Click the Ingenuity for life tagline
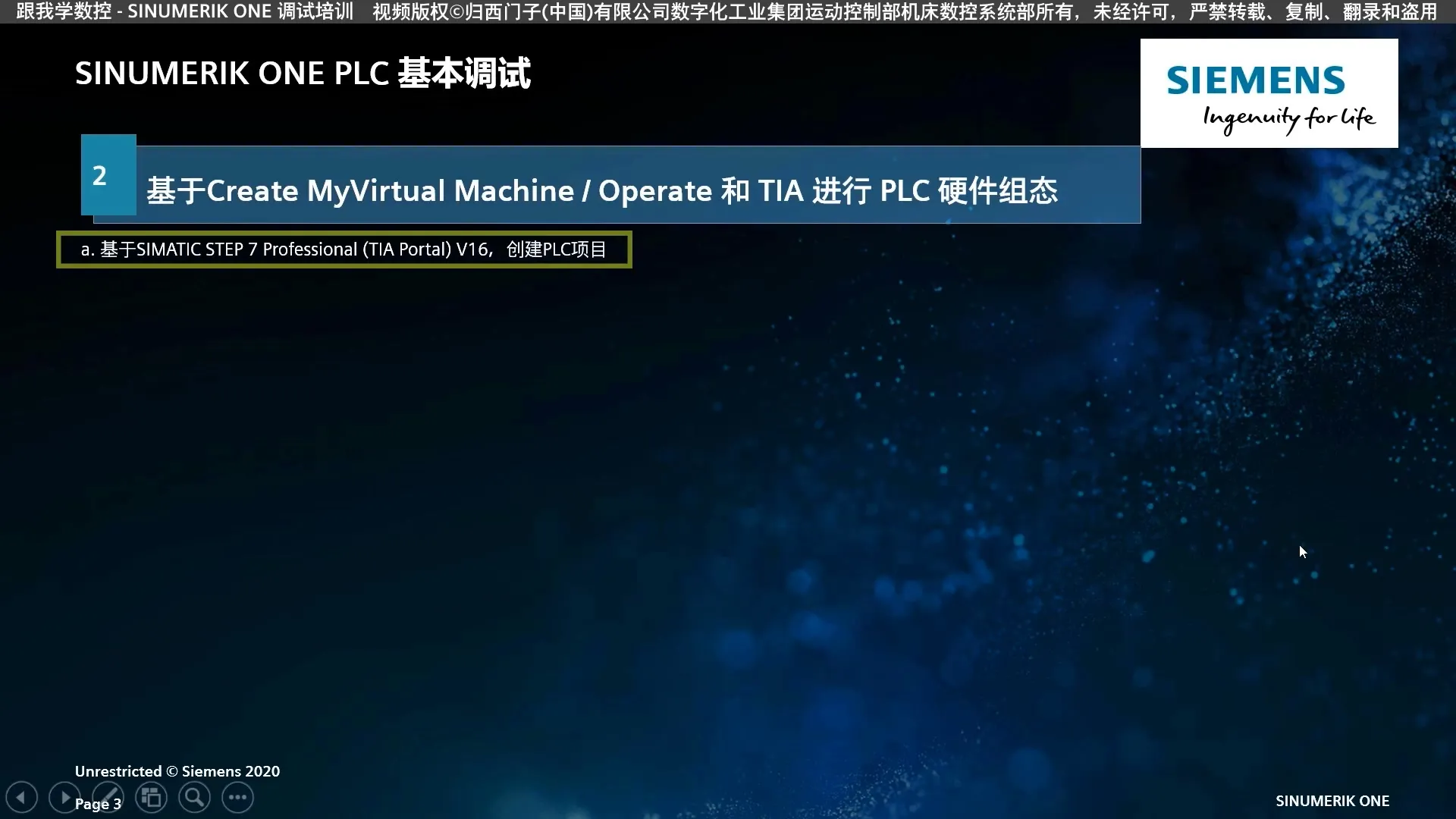 [1288, 118]
